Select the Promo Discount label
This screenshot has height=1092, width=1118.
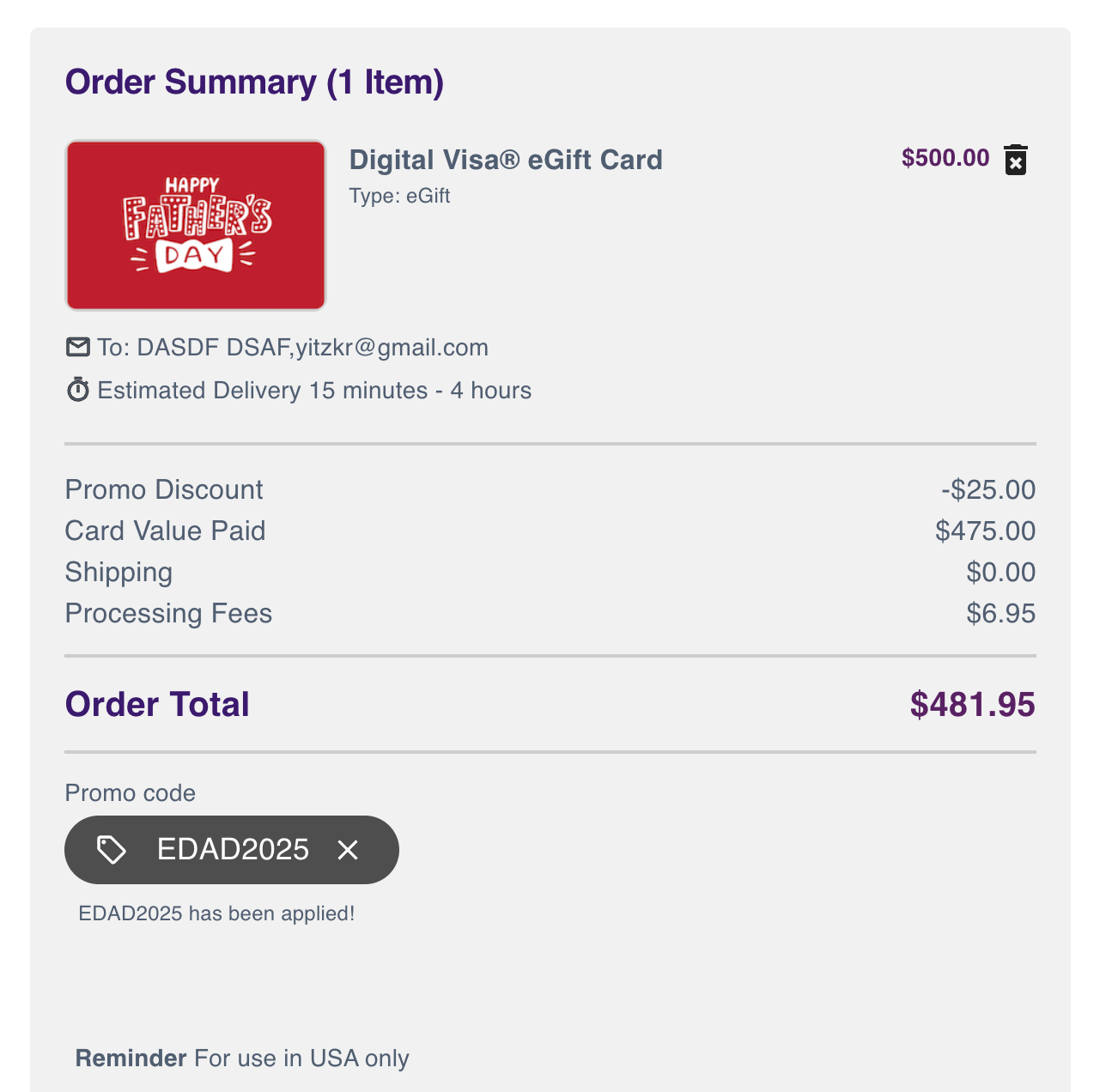coord(164,489)
